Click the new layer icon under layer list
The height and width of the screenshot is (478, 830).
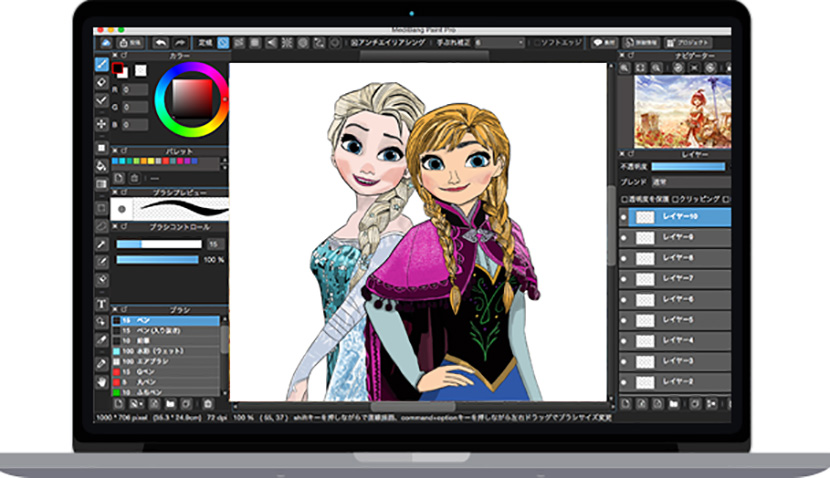click(x=626, y=404)
